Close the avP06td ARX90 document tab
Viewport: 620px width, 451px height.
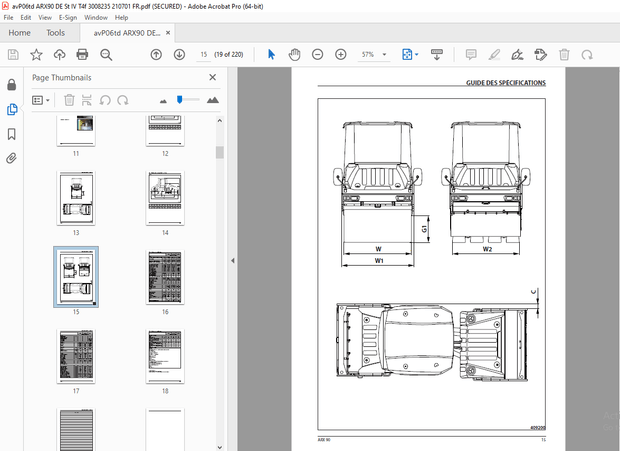point(168,33)
